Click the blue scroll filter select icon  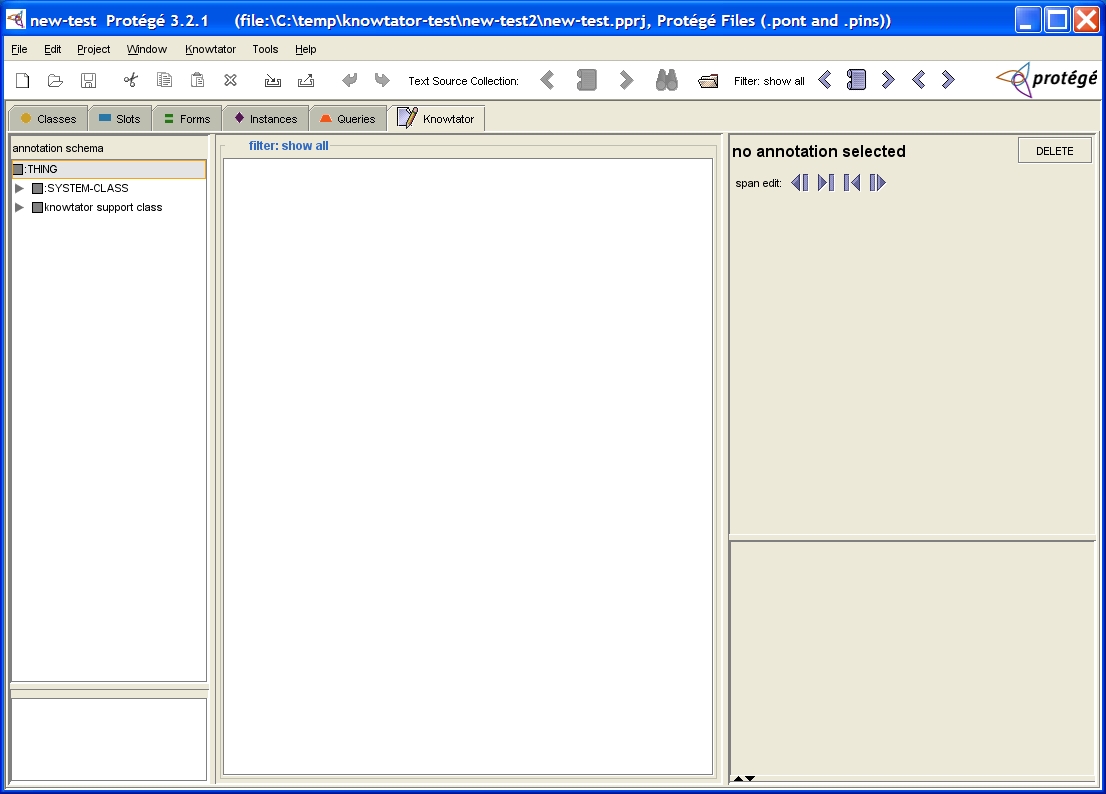(x=856, y=80)
